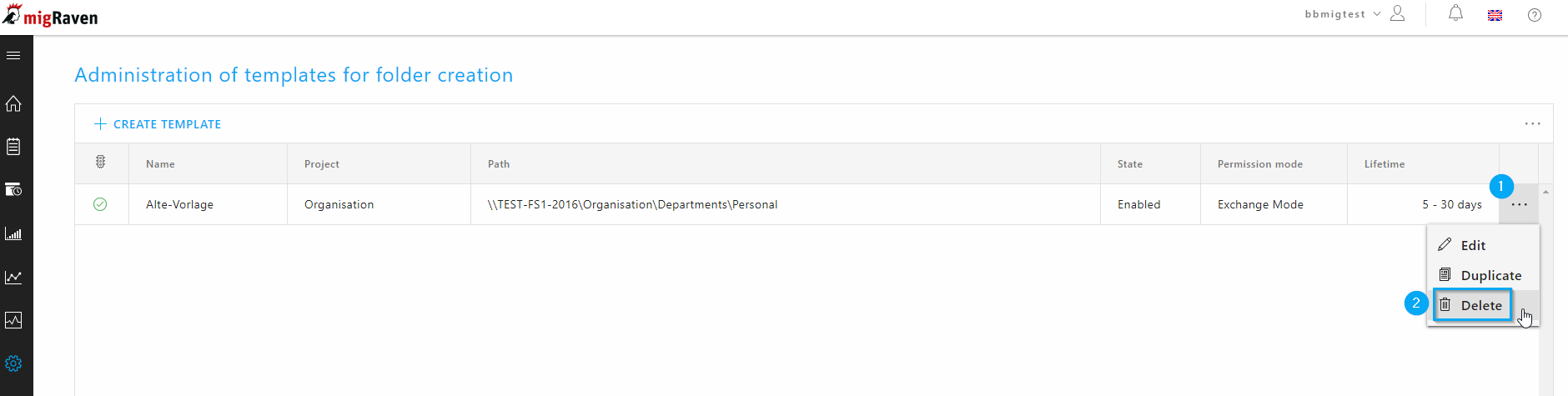The image size is (1568, 396).
Task: Click CREATE TEMPLATE button
Action: click(x=158, y=124)
